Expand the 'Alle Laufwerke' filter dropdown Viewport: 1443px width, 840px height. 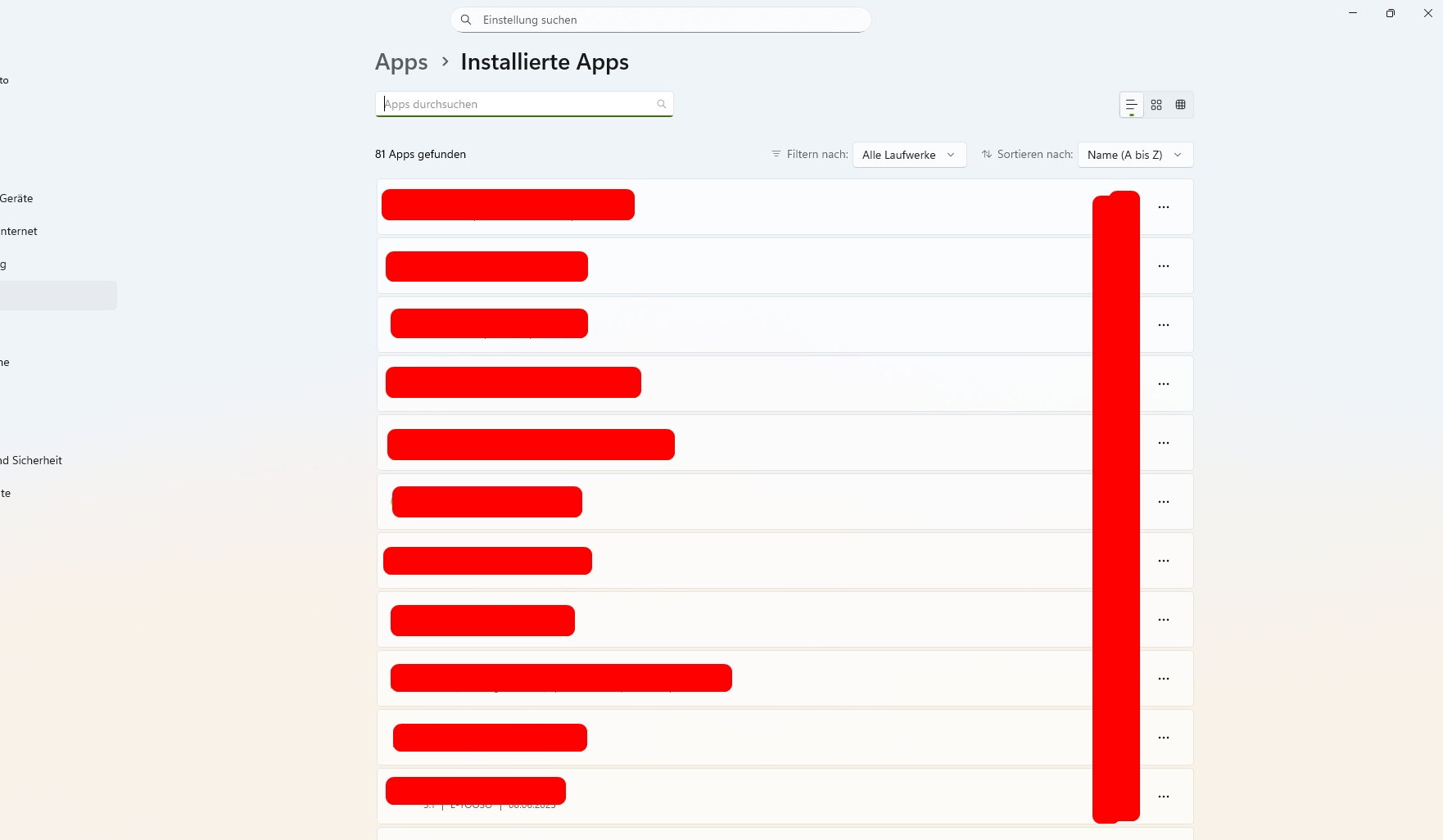click(x=909, y=155)
